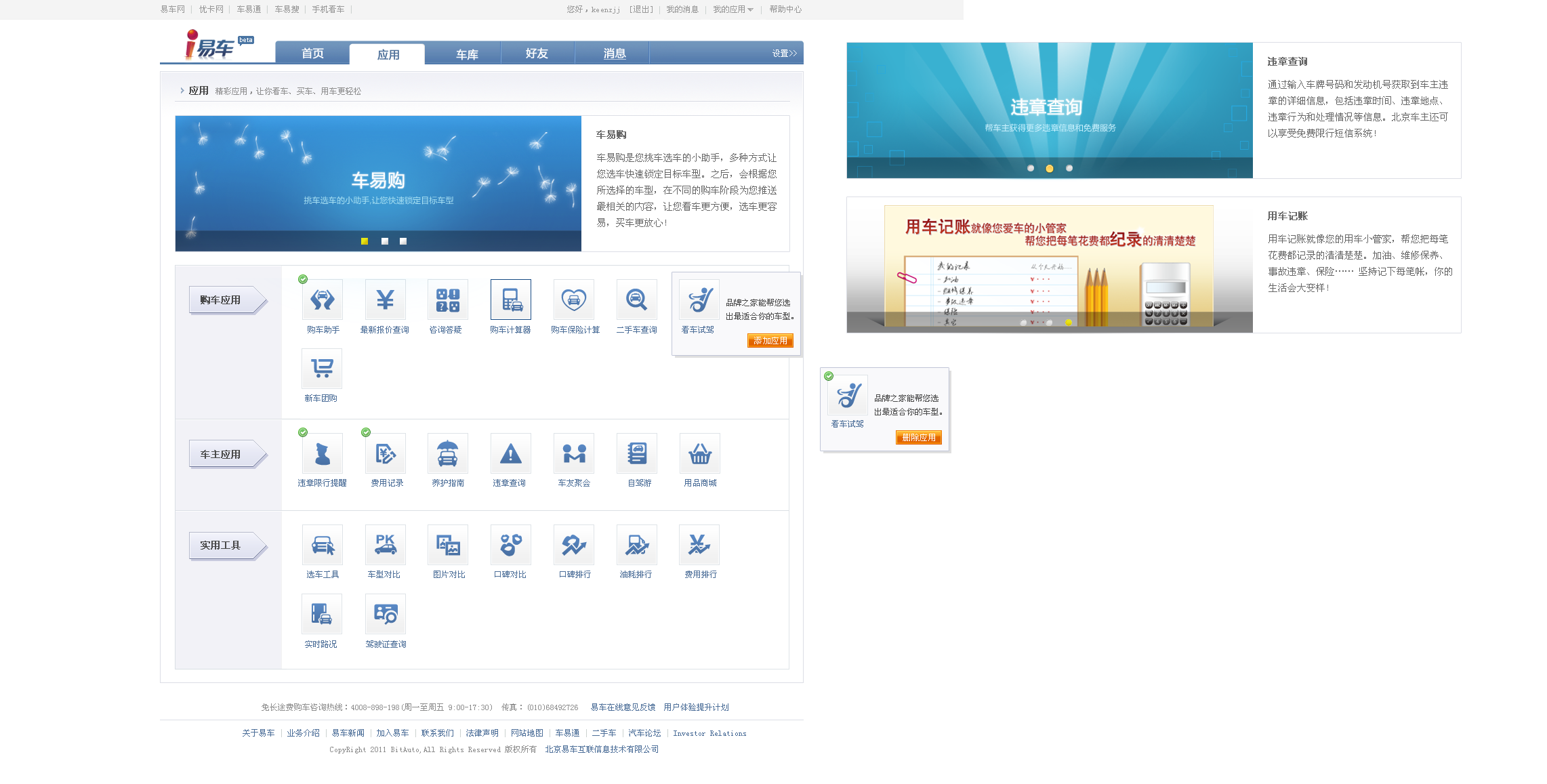The image size is (1547, 784).
Task: Click the 用车记账 banner image
Action: tap(1050, 265)
